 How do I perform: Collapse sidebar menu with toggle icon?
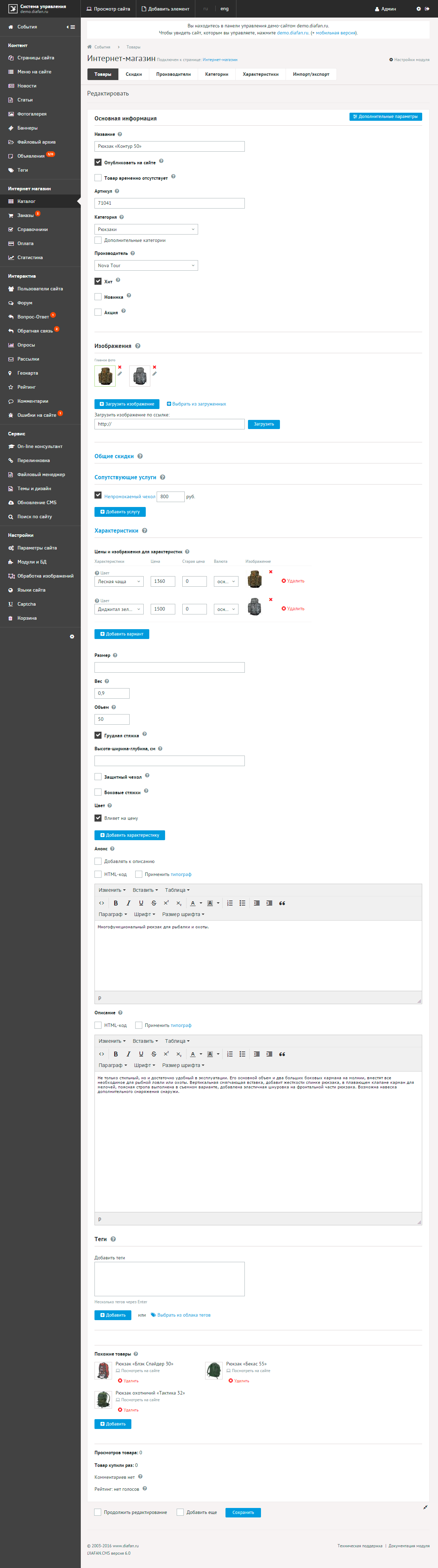(71, 27)
